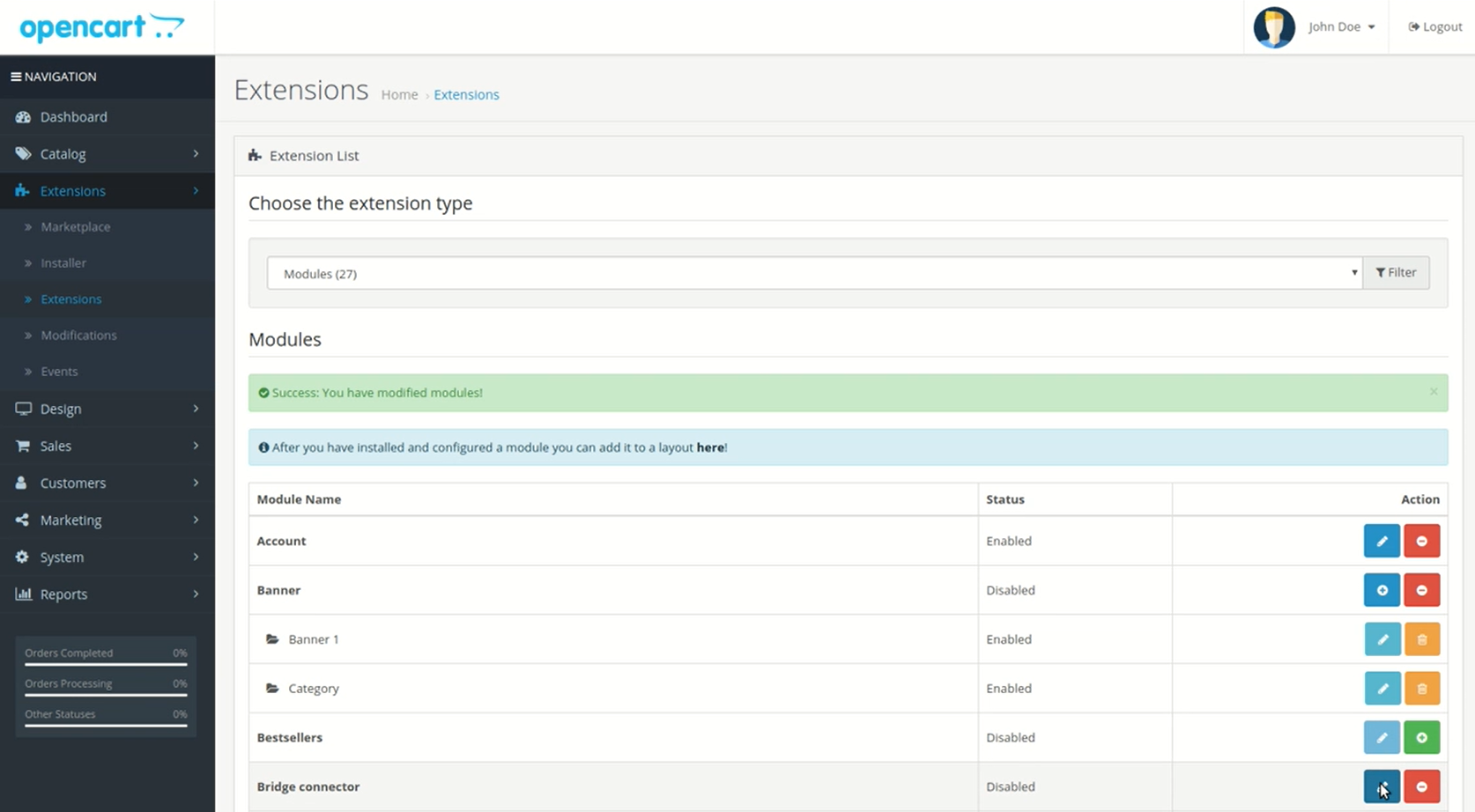This screenshot has width=1475, height=812.
Task: Click the edit pencil for Account module
Action: click(x=1381, y=541)
